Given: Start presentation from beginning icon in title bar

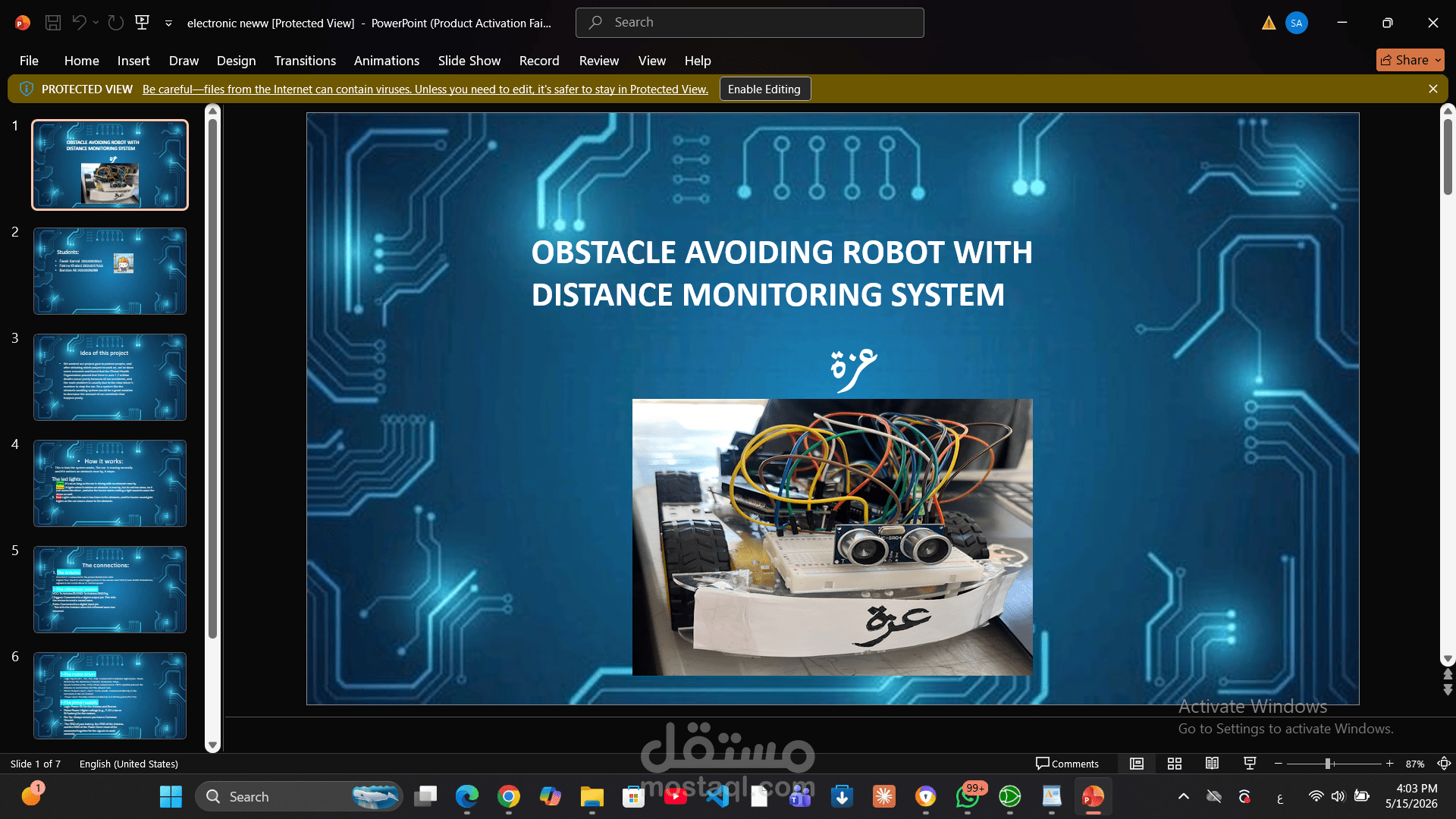Looking at the screenshot, I should pyautogui.click(x=142, y=23).
